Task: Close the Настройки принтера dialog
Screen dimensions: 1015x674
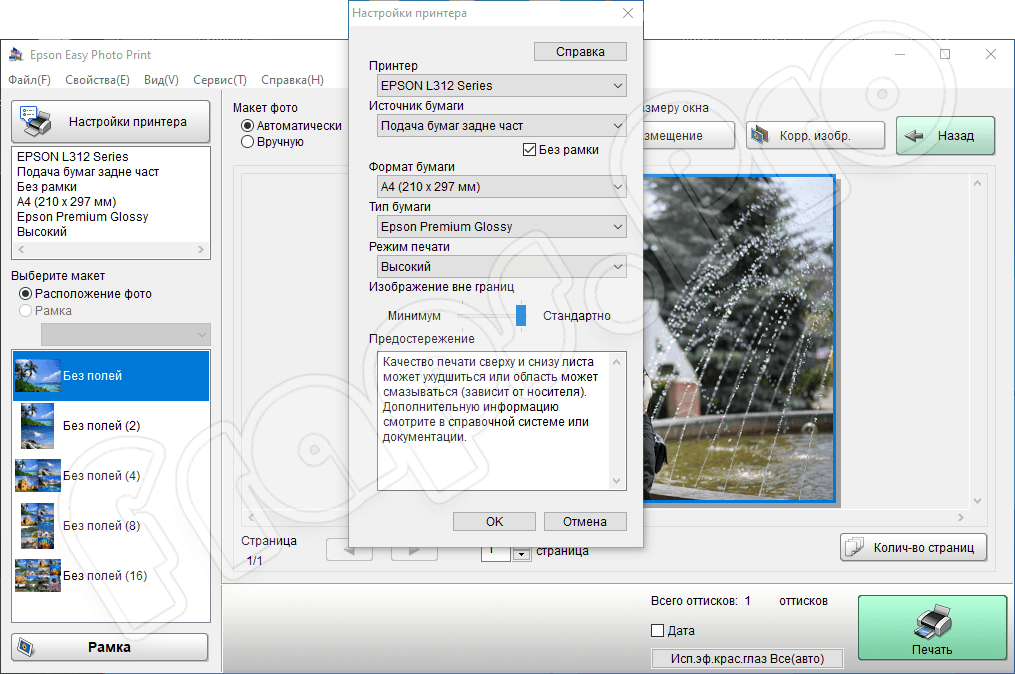Action: 627,13
